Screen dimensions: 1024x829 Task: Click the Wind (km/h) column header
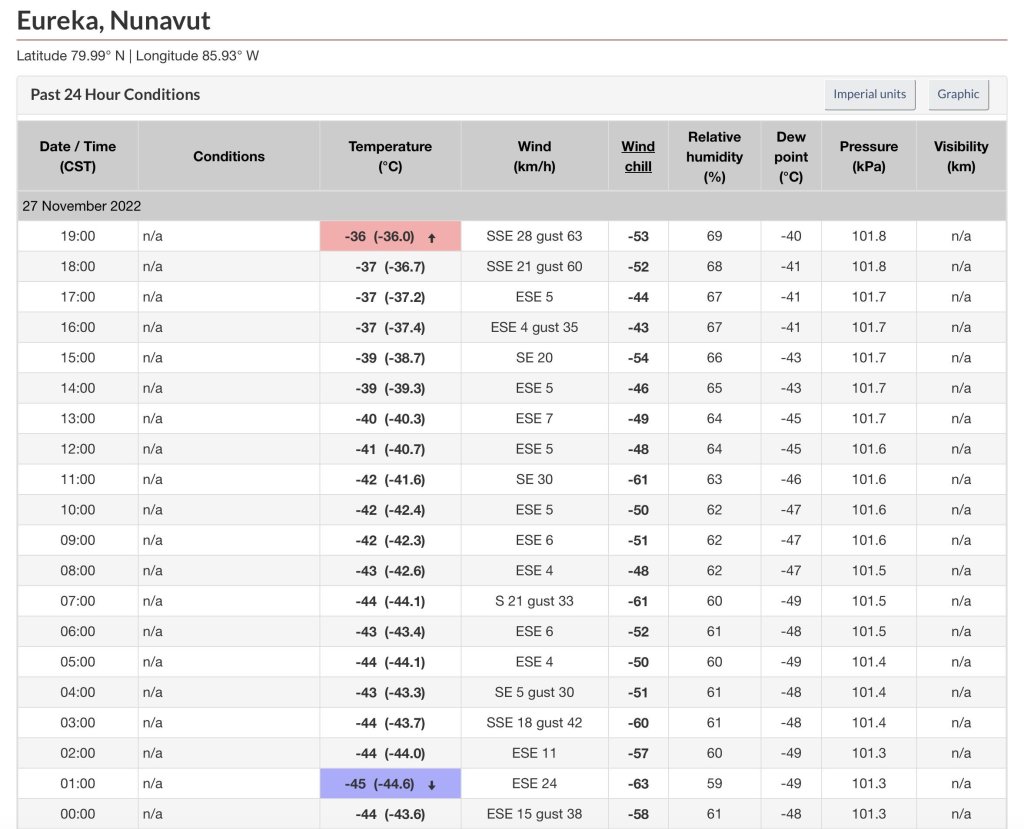tap(534, 156)
